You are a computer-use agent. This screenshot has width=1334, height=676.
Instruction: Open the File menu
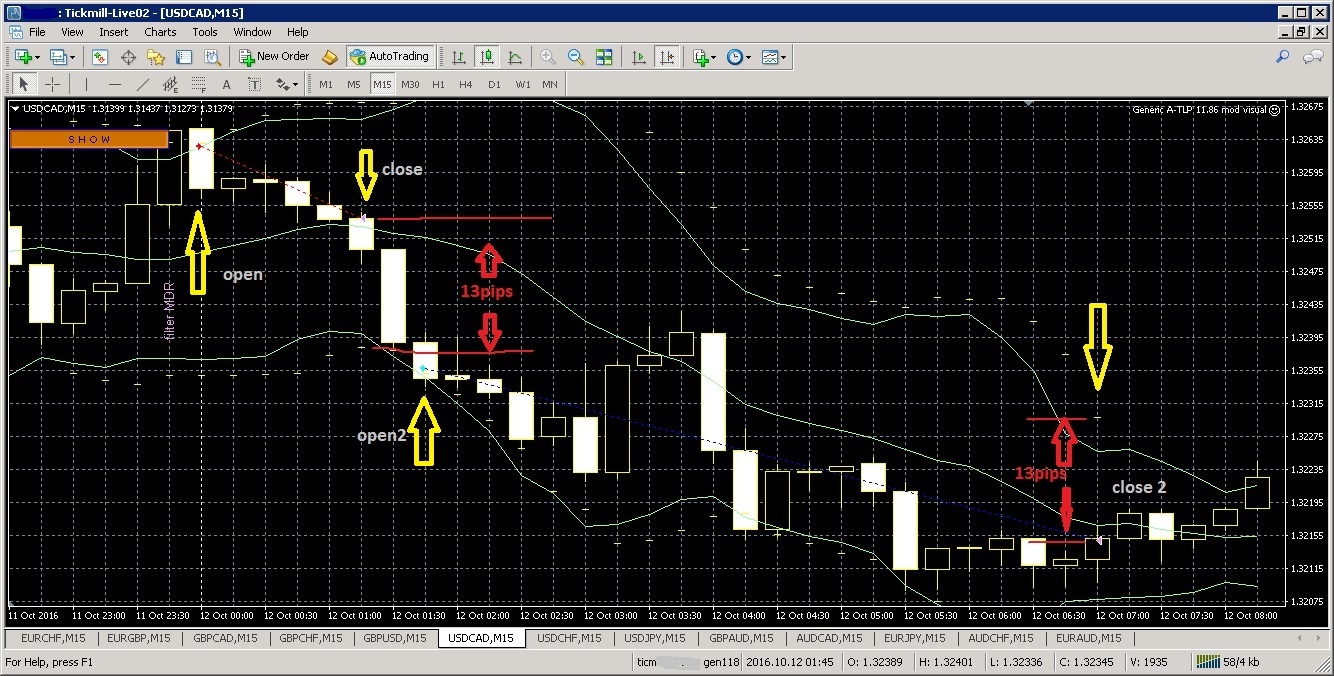37,32
